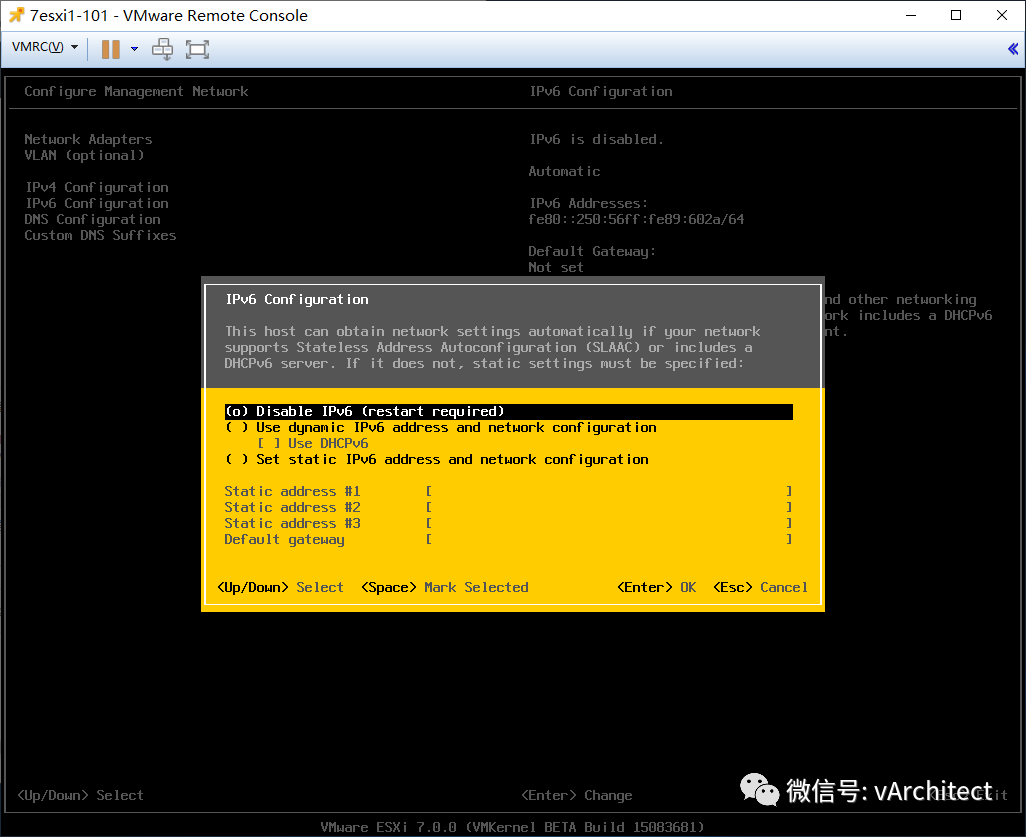Click the 'Not set' default gateway value
Image resolution: width=1026 pixels, height=837 pixels.
[x=556, y=267]
